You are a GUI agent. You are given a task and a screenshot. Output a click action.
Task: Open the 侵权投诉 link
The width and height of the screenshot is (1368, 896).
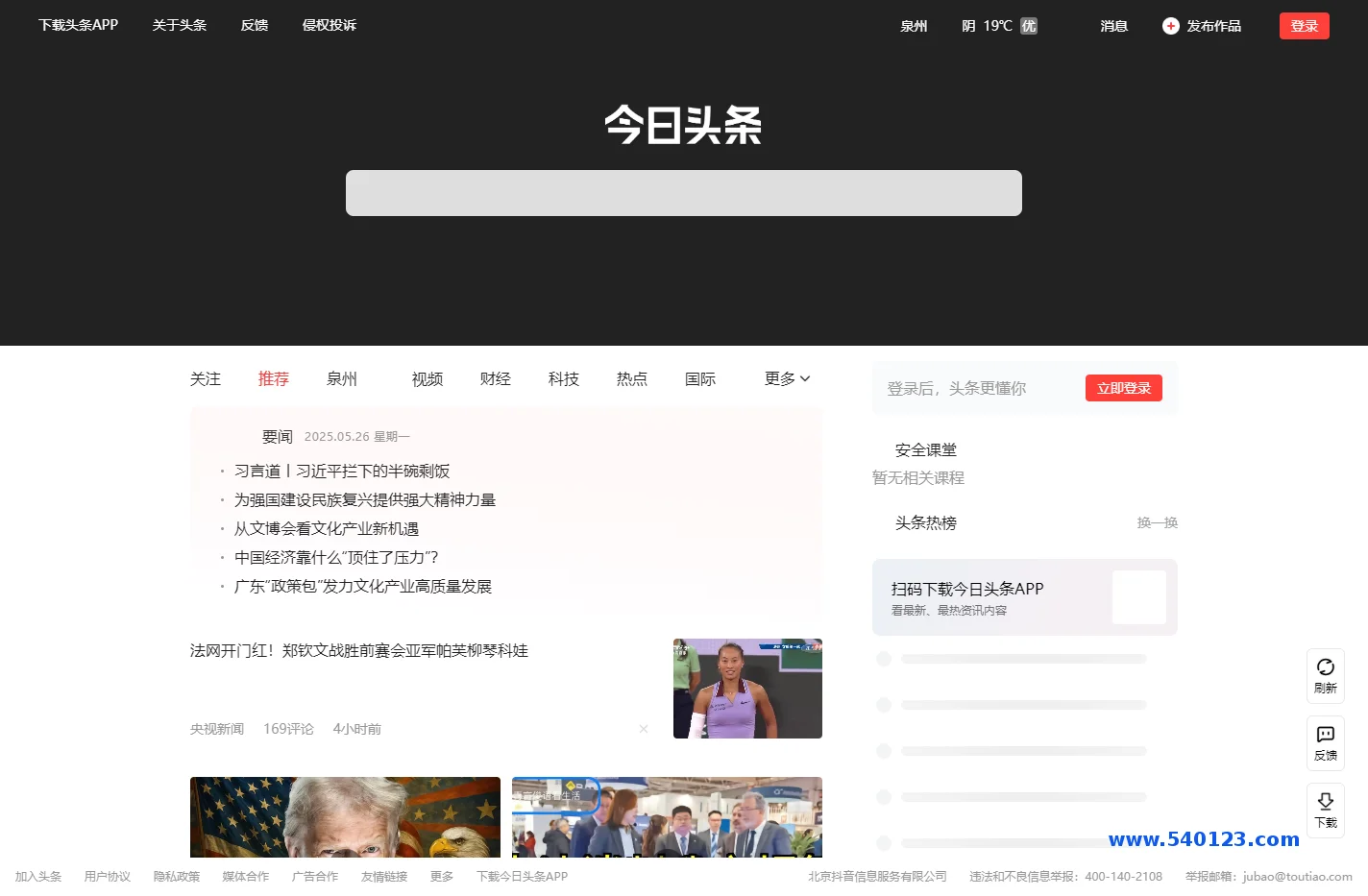(330, 25)
